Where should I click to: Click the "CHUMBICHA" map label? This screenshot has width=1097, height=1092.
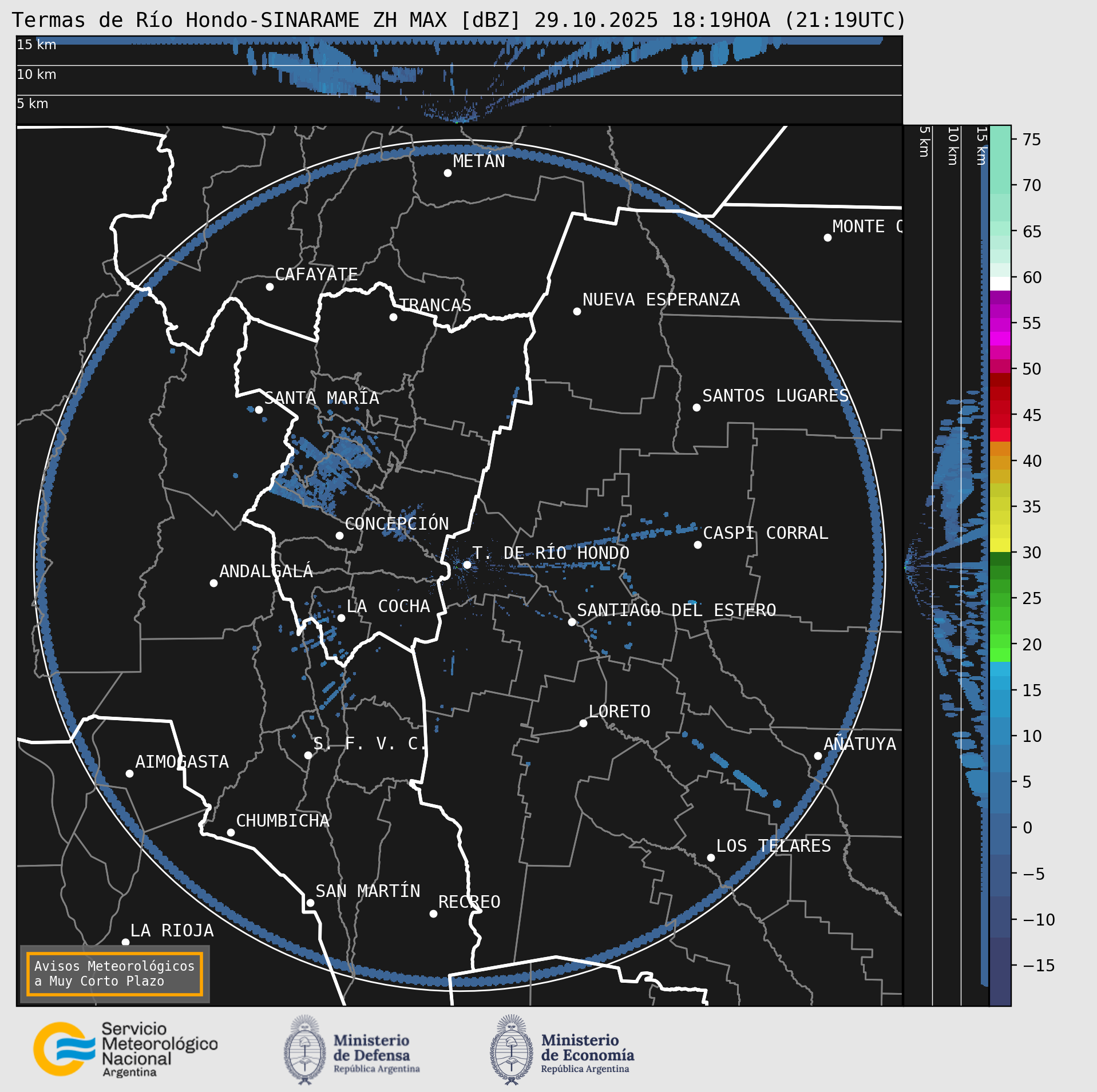coord(283,820)
